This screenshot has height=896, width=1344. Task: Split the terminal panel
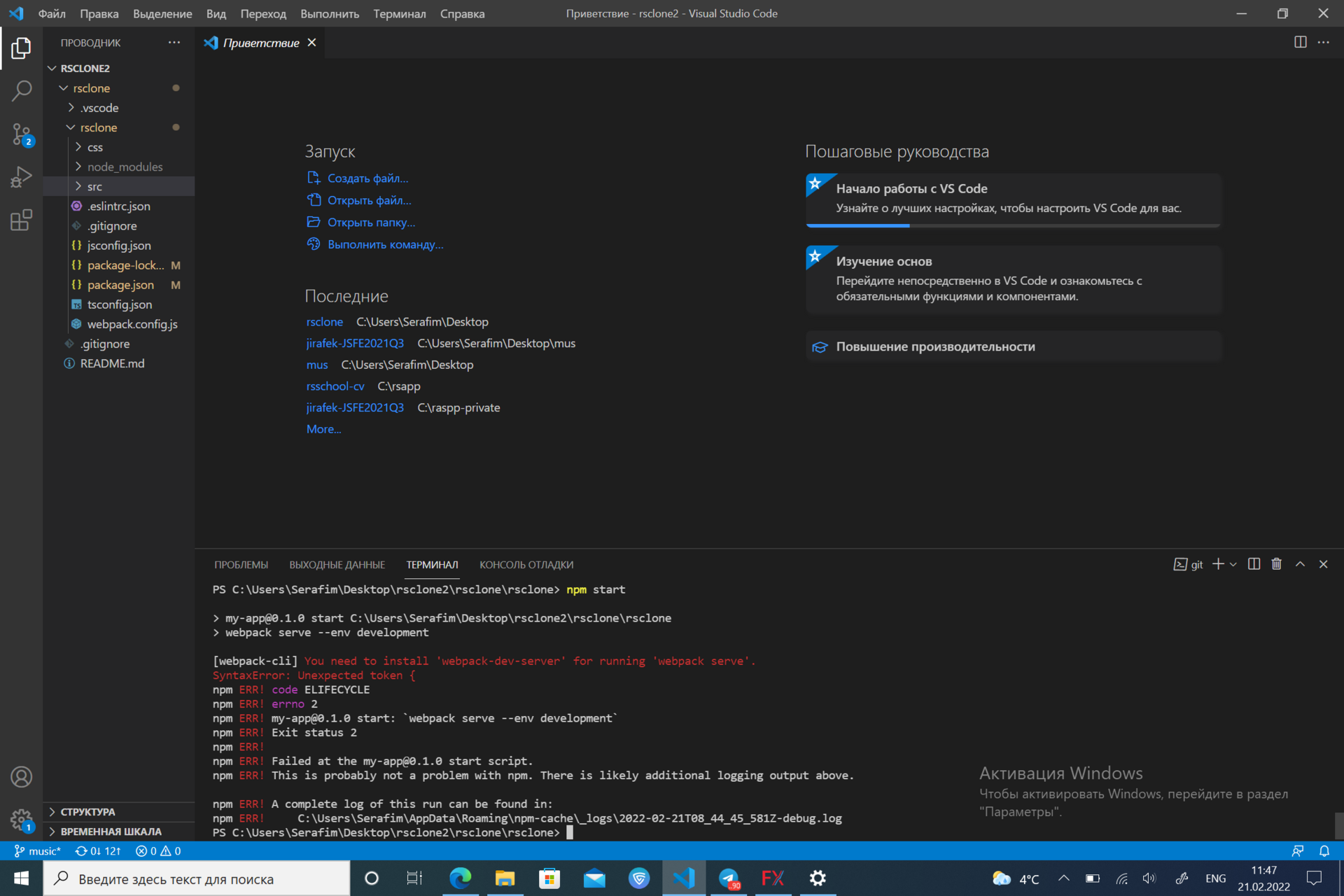click(x=1254, y=564)
